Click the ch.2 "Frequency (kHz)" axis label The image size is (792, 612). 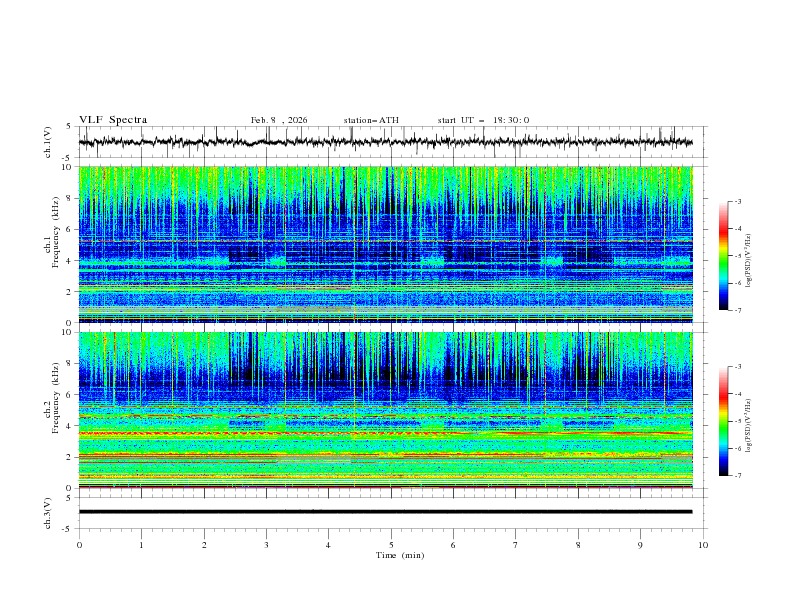pos(56,397)
